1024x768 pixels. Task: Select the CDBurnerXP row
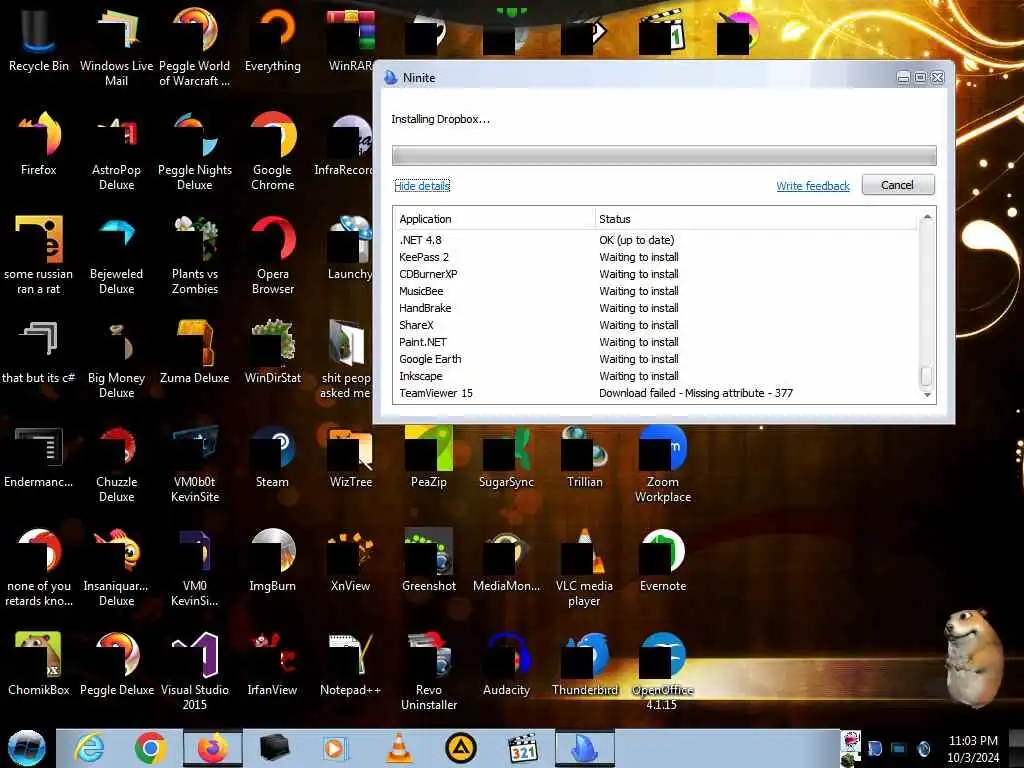tap(656, 274)
